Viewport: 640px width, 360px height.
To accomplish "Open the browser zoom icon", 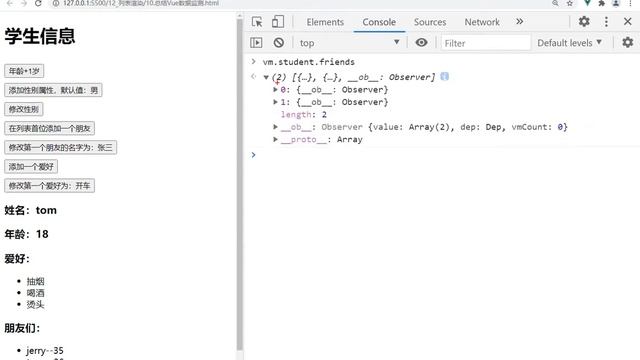I will pyautogui.click(x=555, y=3).
